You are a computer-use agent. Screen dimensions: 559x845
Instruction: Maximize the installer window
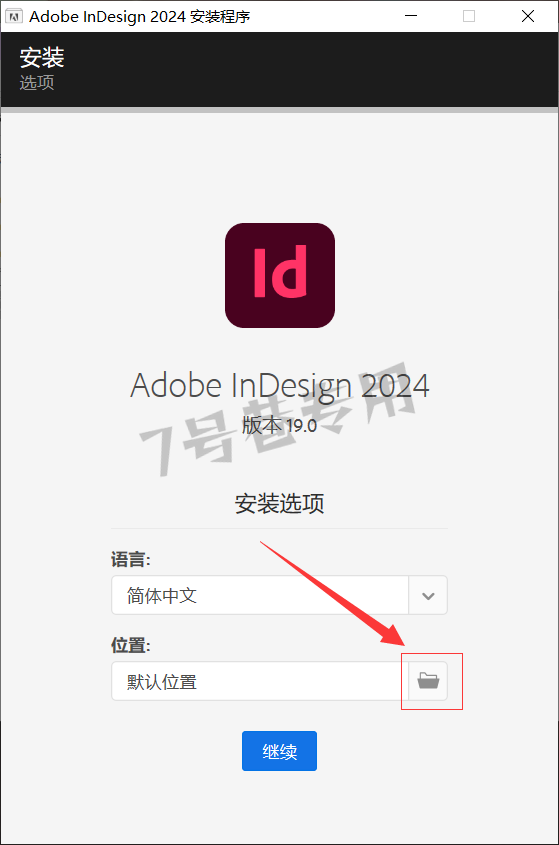coord(469,16)
